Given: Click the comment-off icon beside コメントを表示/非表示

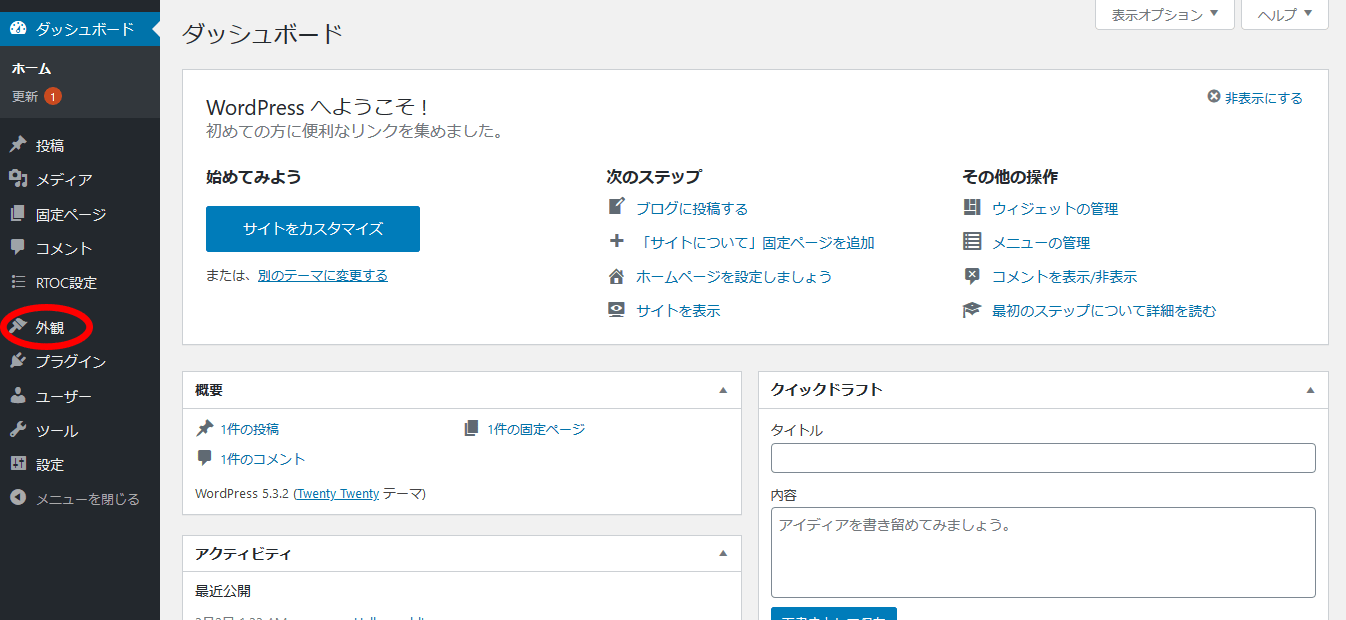Looking at the screenshot, I should point(972,276).
